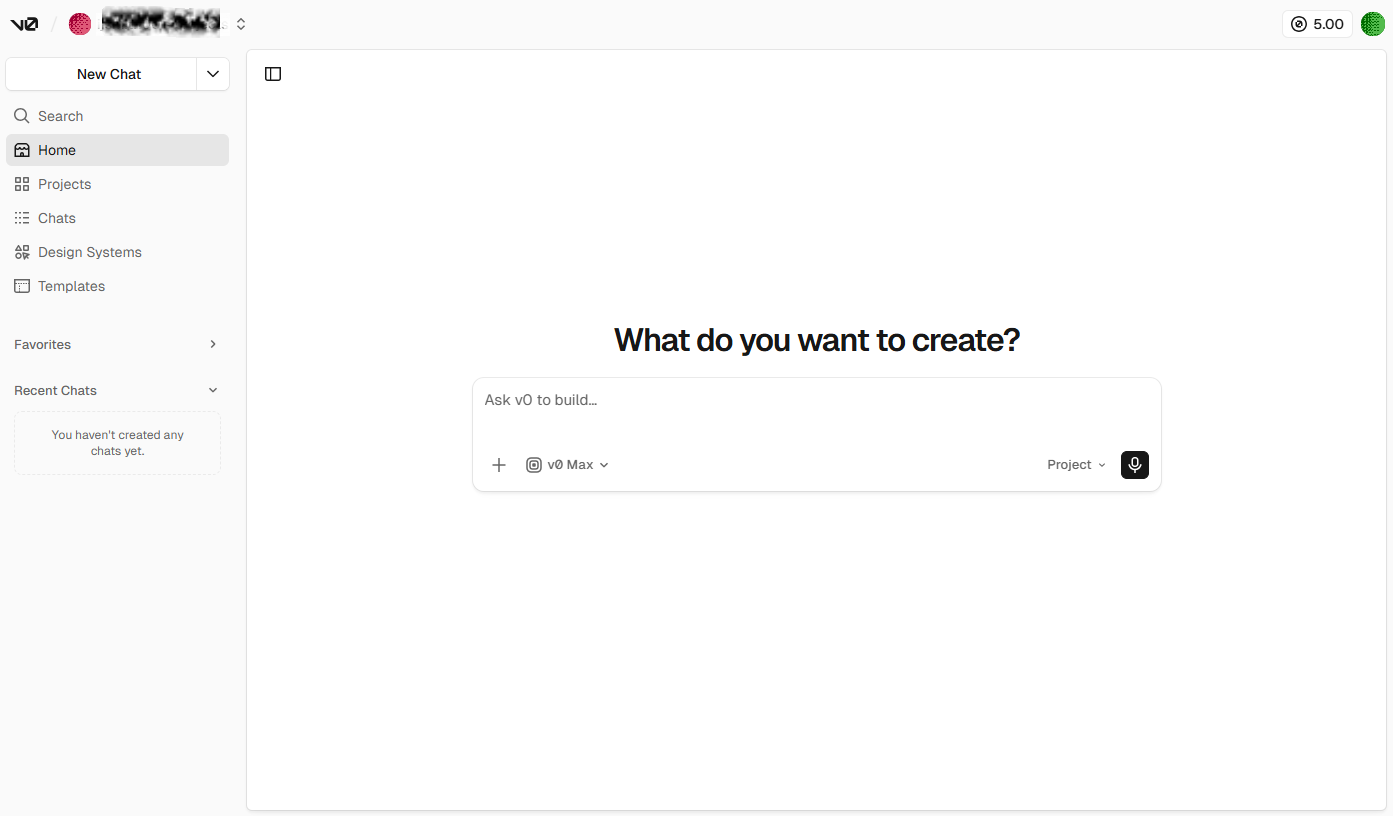Image resolution: width=1393 pixels, height=816 pixels.
Task: Open the Project dropdown in prompt box
Action: point(1076,465)
